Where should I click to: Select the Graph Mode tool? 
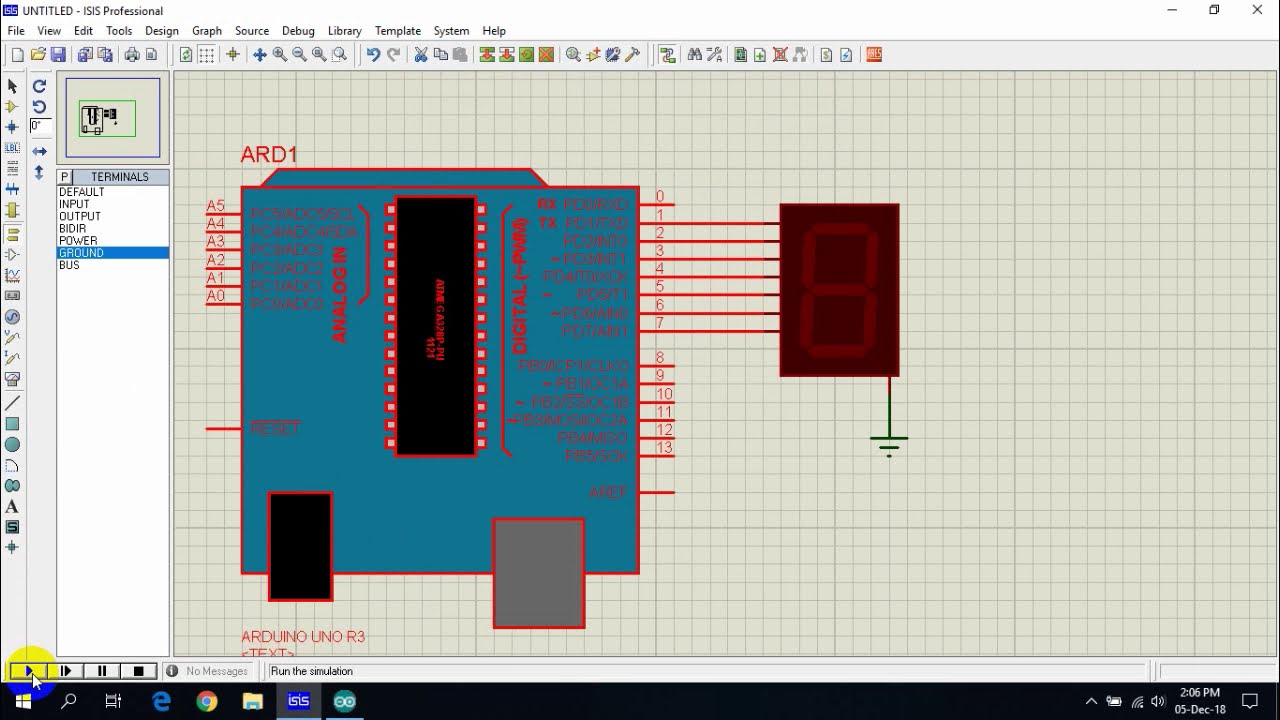tap(12, 275)
